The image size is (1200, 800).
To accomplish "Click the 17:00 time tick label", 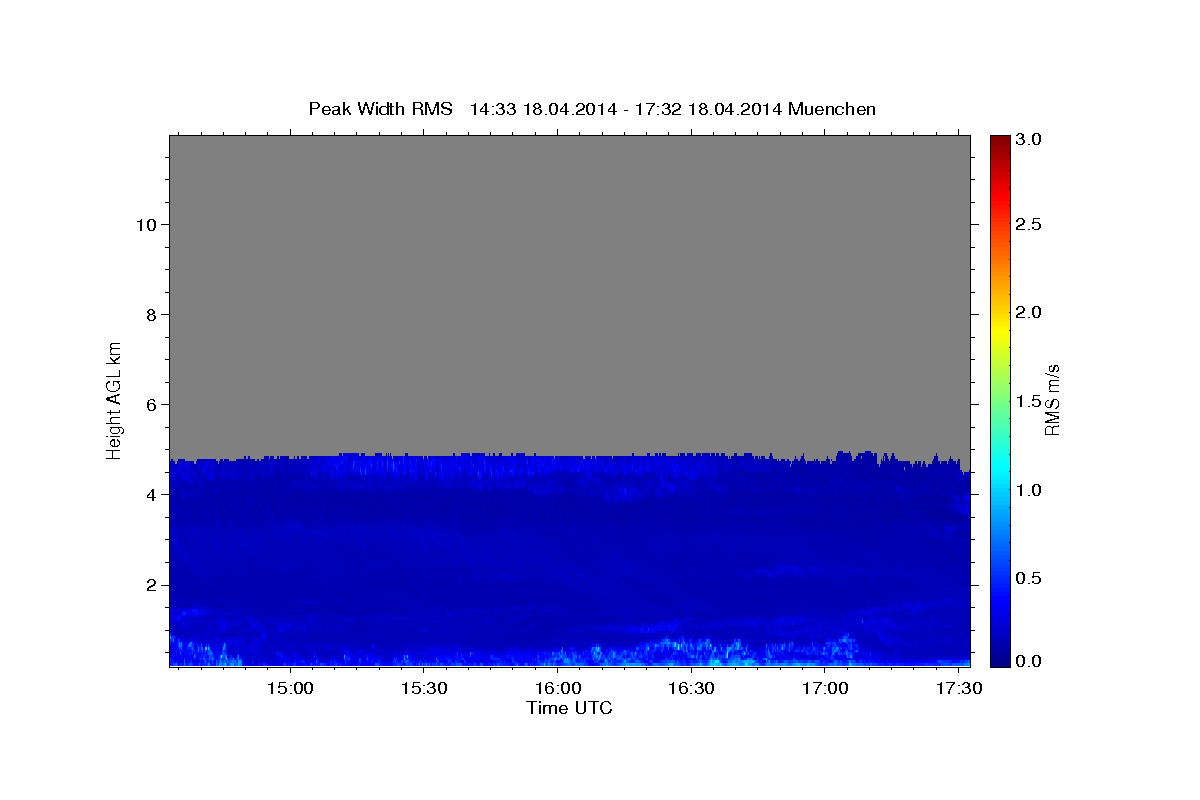I will point(825,688).
